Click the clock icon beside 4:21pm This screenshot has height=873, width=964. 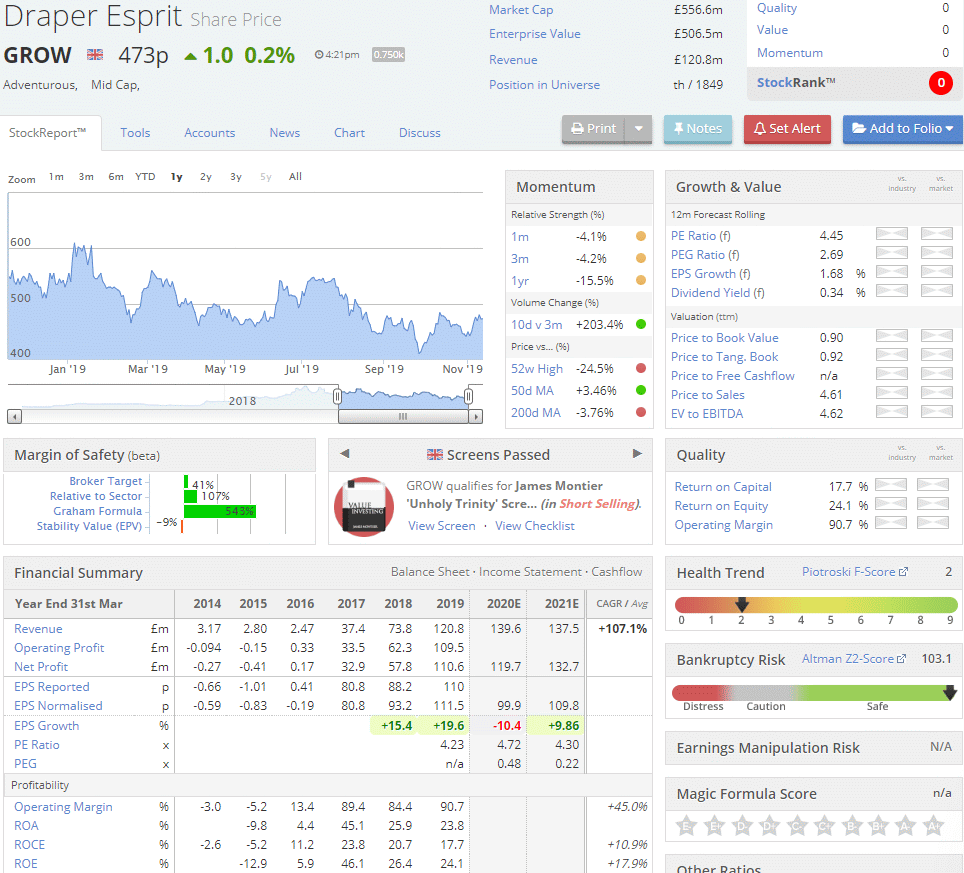click(319, 55)
